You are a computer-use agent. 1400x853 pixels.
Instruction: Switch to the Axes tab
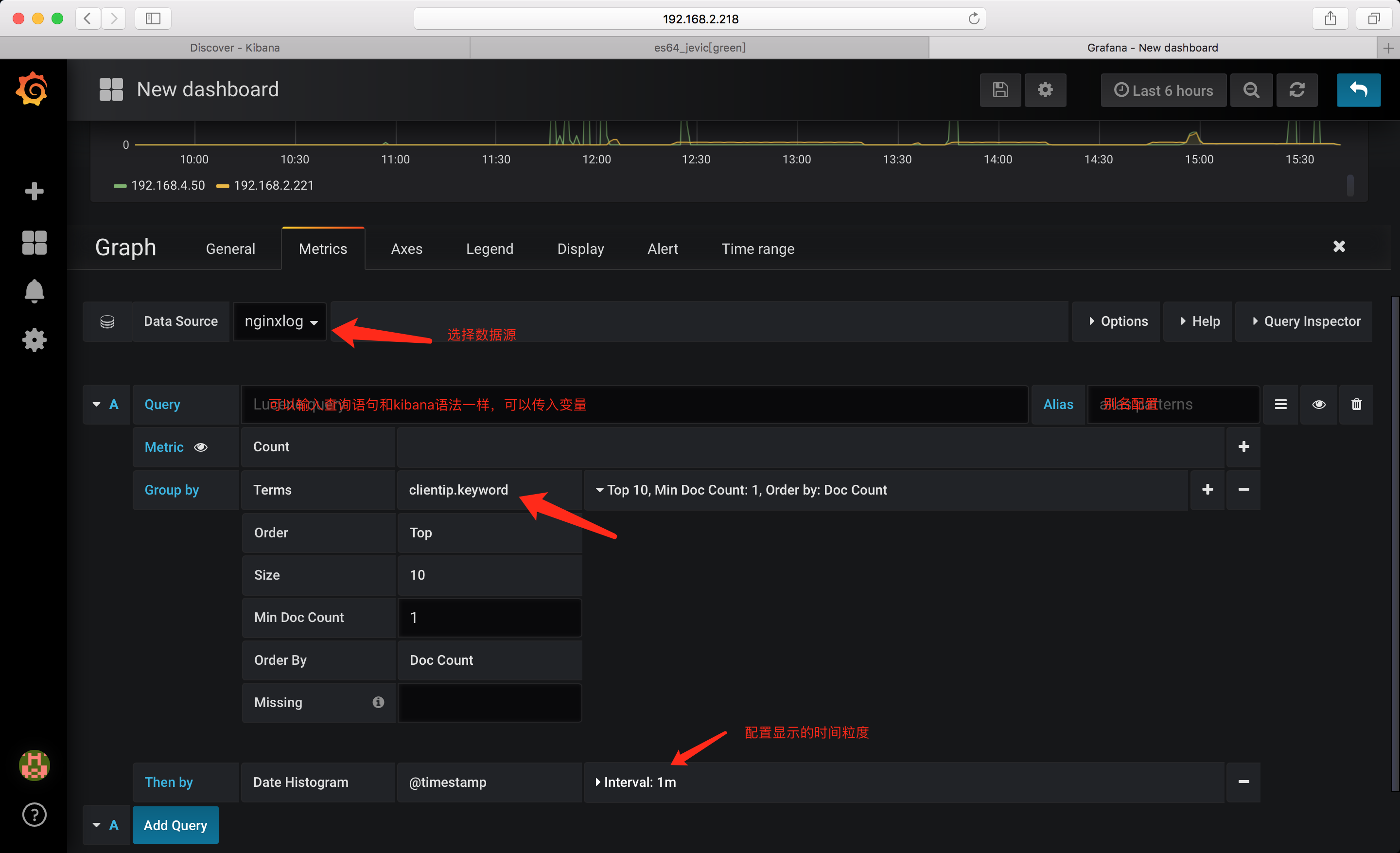[x=406, y=249]
